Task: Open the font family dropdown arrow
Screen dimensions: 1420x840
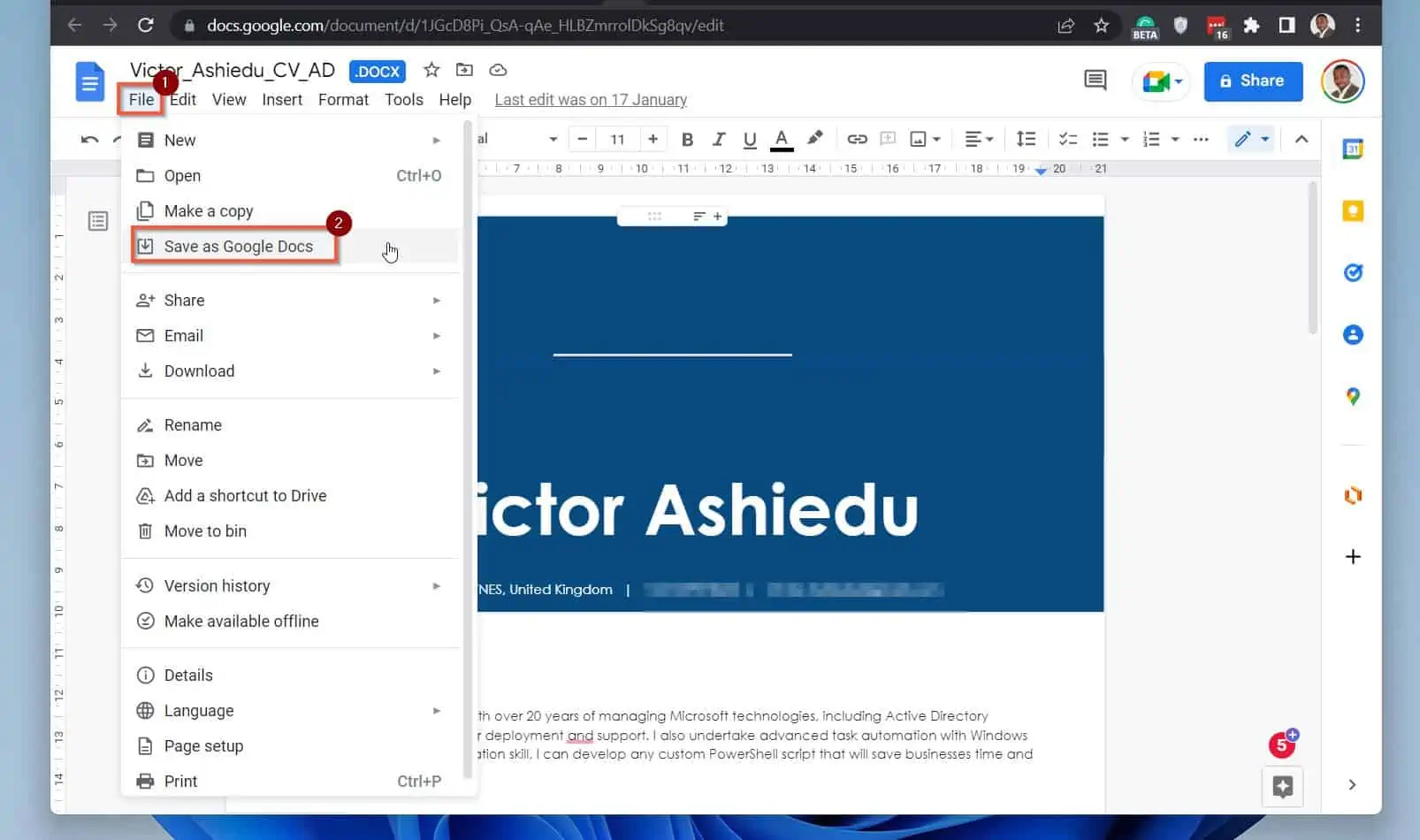Action: click(x=553, y=139)
